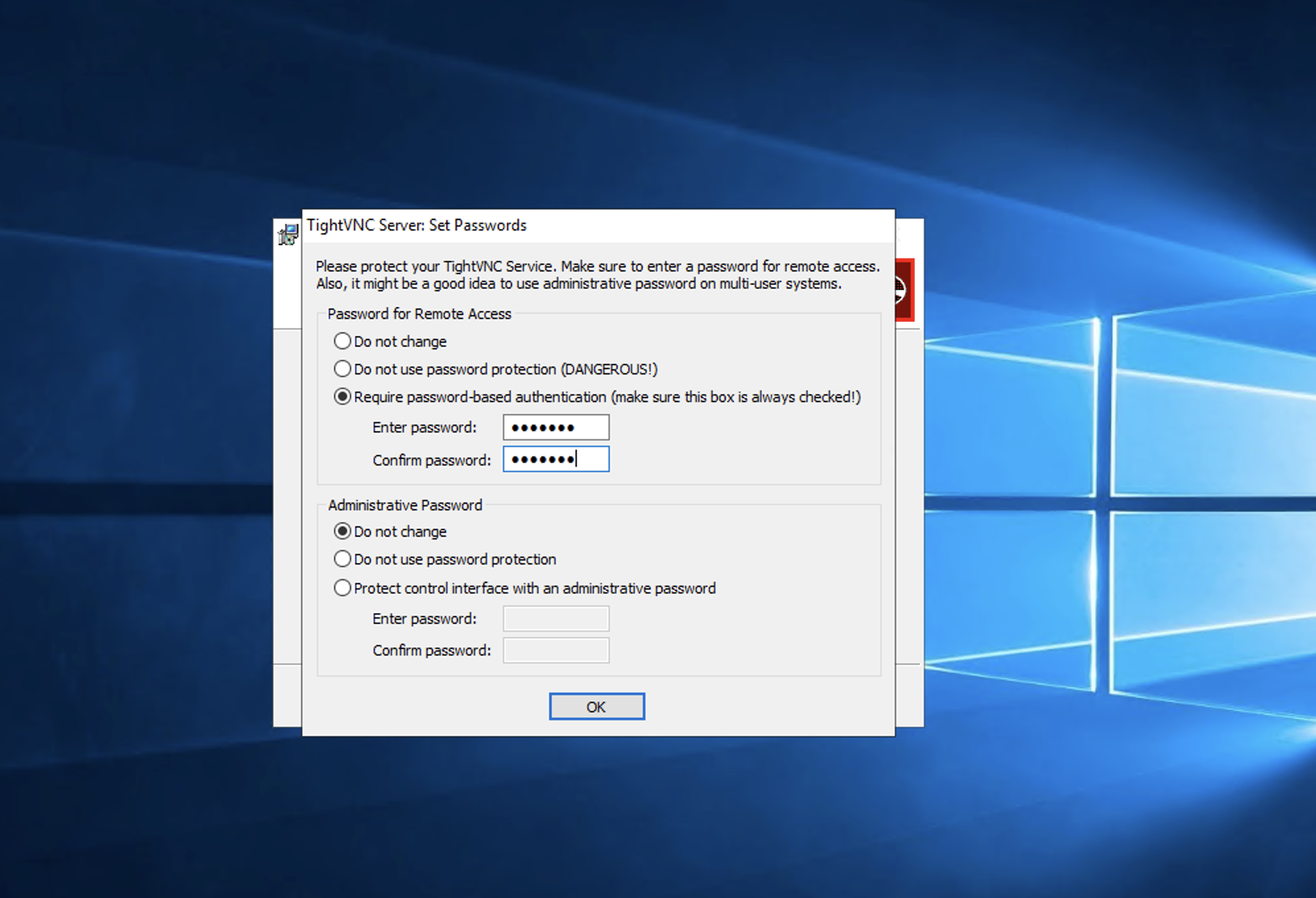Select "Protect control interface with an administrative password"

[343, 588]
